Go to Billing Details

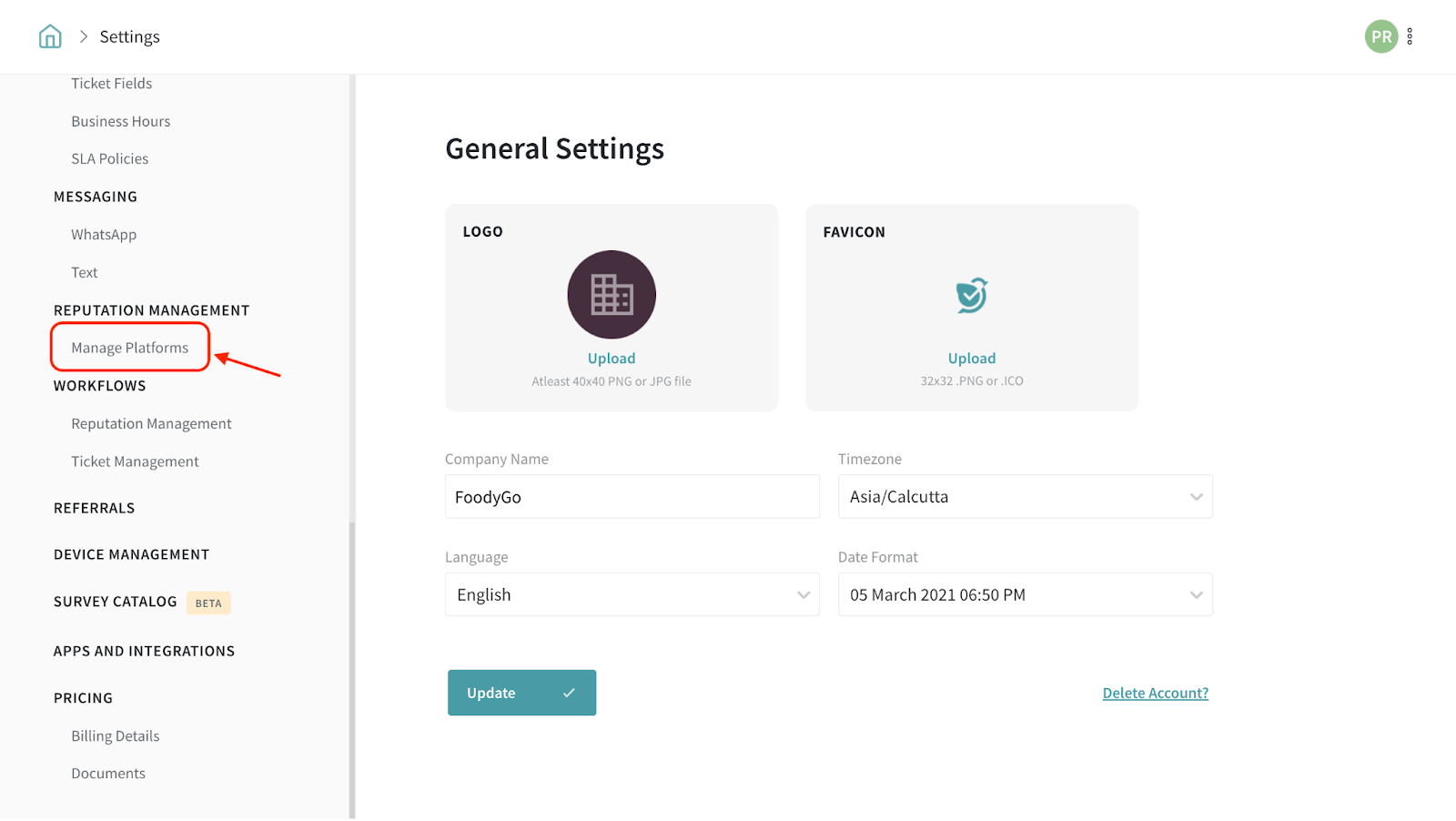point(116,736)
